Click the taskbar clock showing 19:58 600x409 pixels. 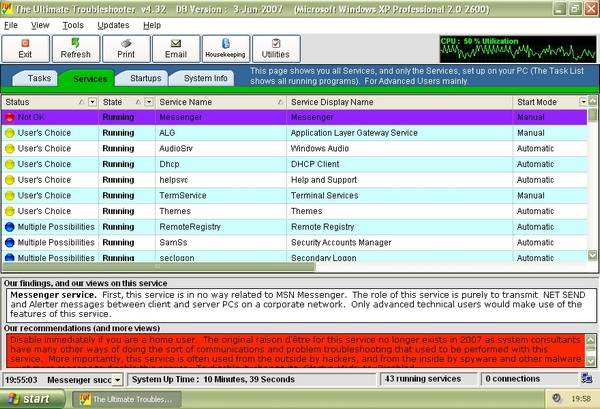coord(581,399)
